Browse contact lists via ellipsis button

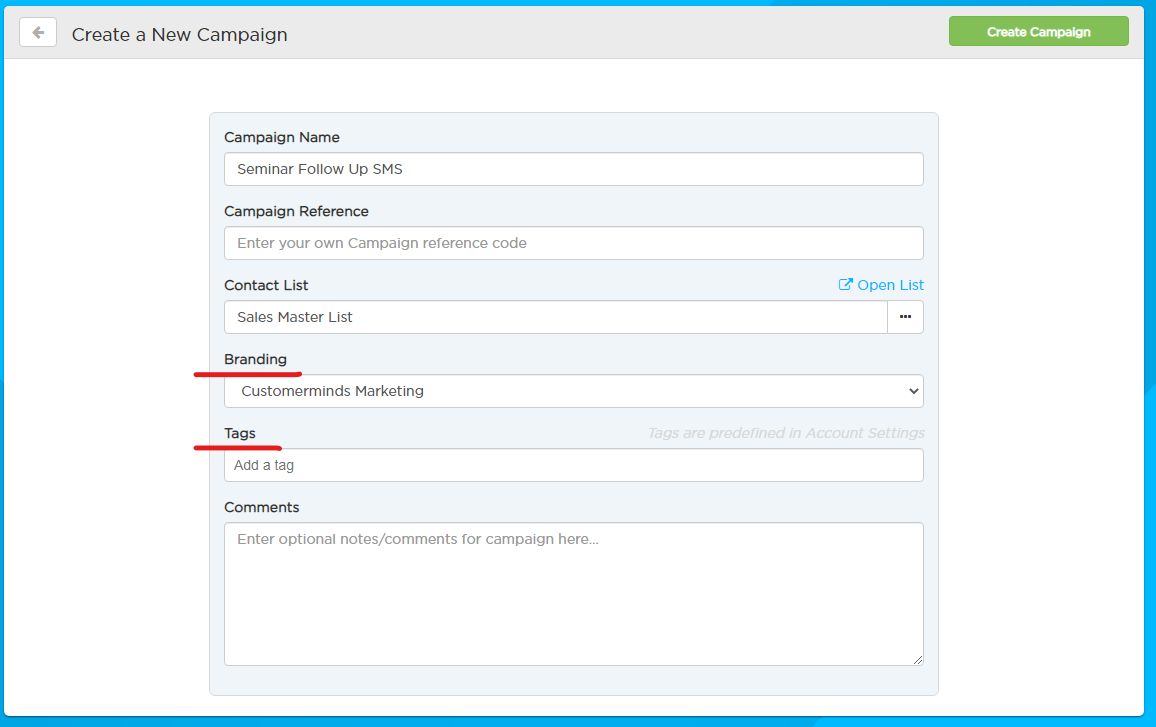tap(905, 317)
